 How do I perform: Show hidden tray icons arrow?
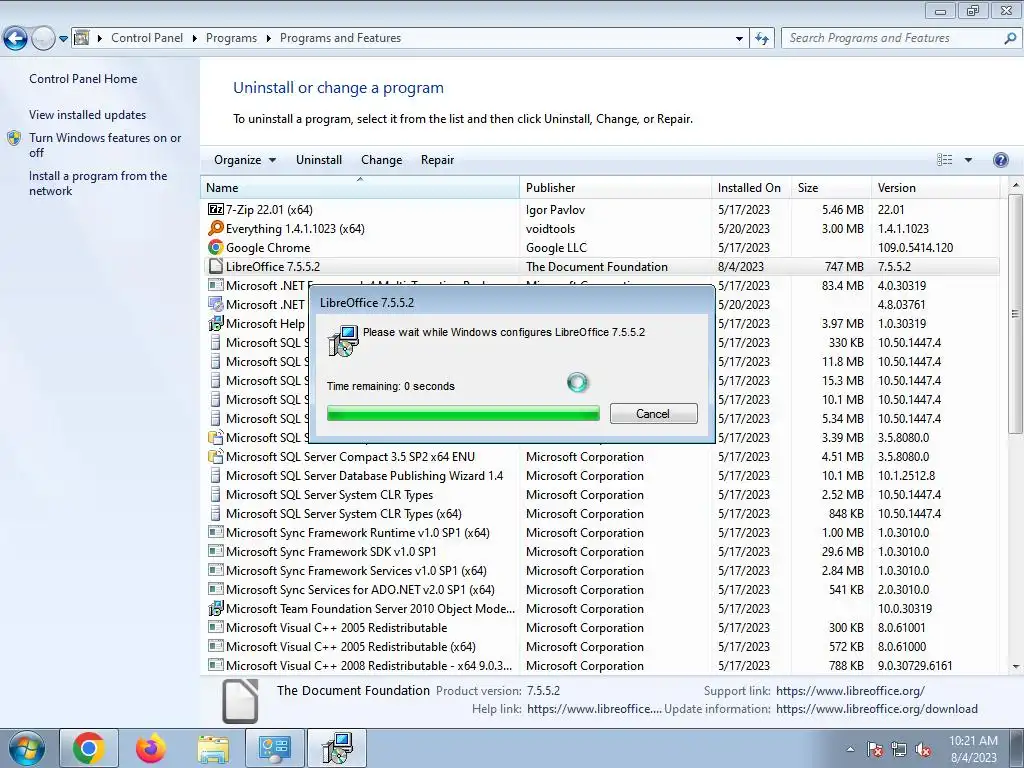850,749
